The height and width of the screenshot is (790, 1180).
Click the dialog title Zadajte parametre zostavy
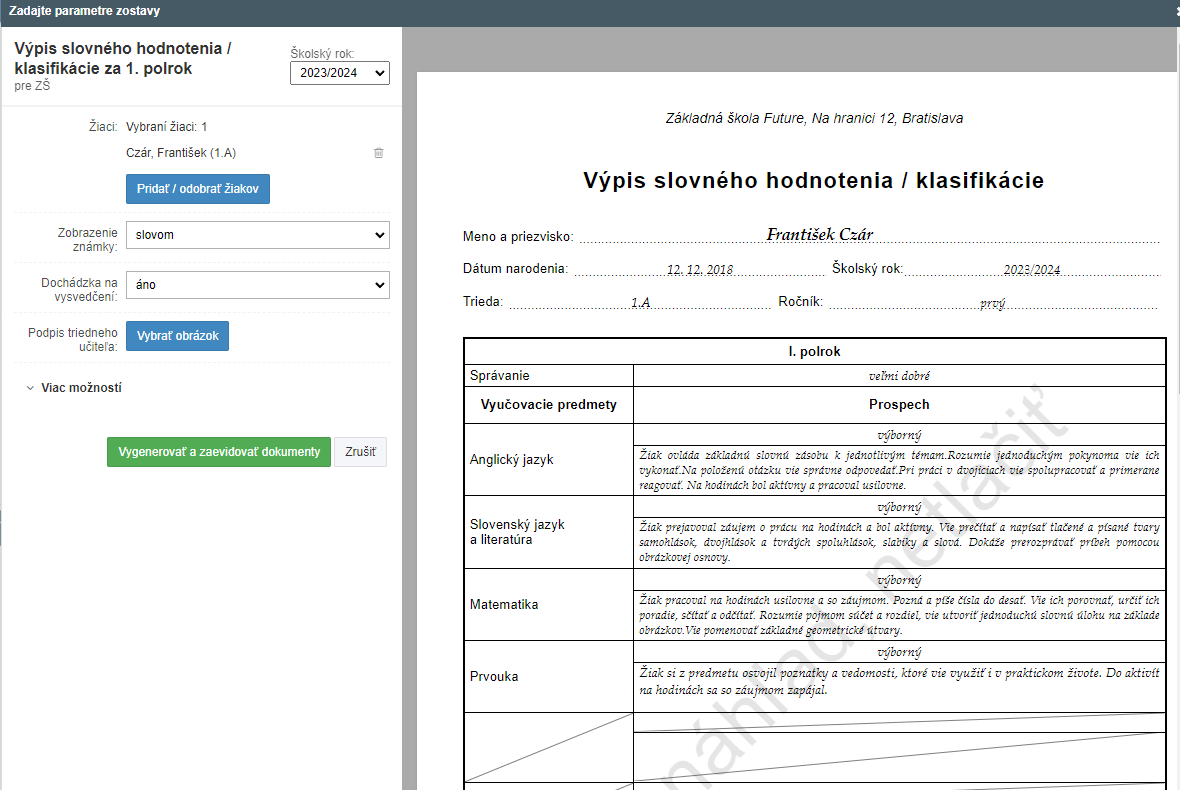click(84, 11)
